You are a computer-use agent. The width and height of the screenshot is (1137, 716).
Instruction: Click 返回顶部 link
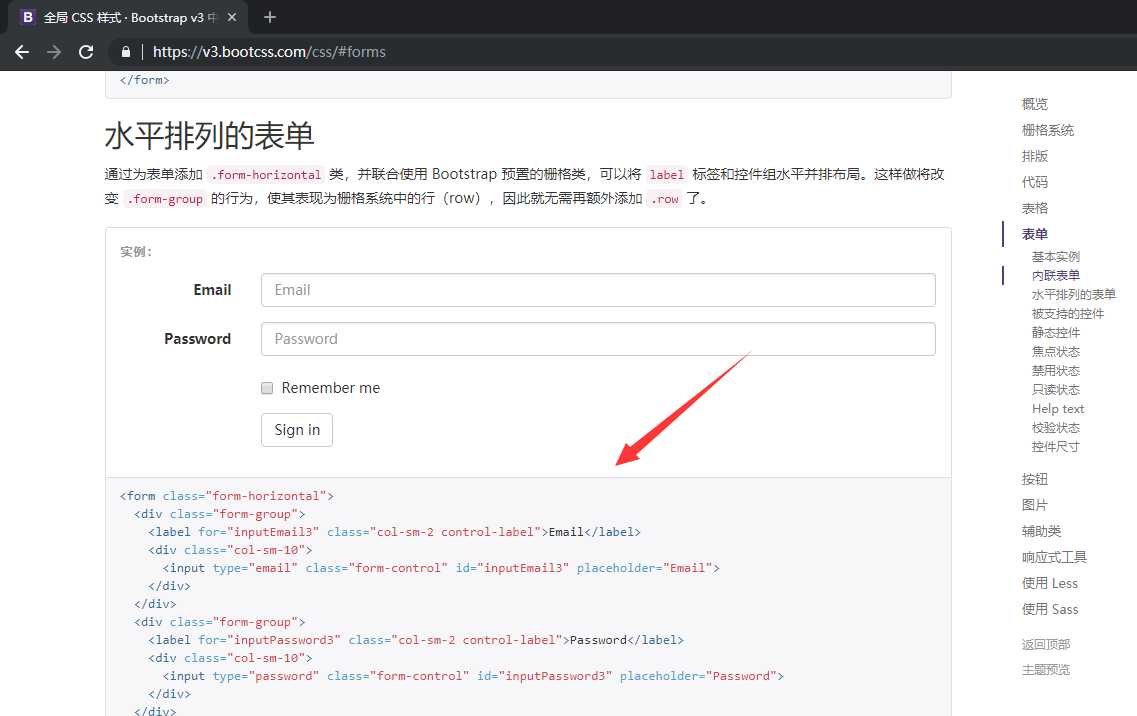click(x=1046, y=644)
